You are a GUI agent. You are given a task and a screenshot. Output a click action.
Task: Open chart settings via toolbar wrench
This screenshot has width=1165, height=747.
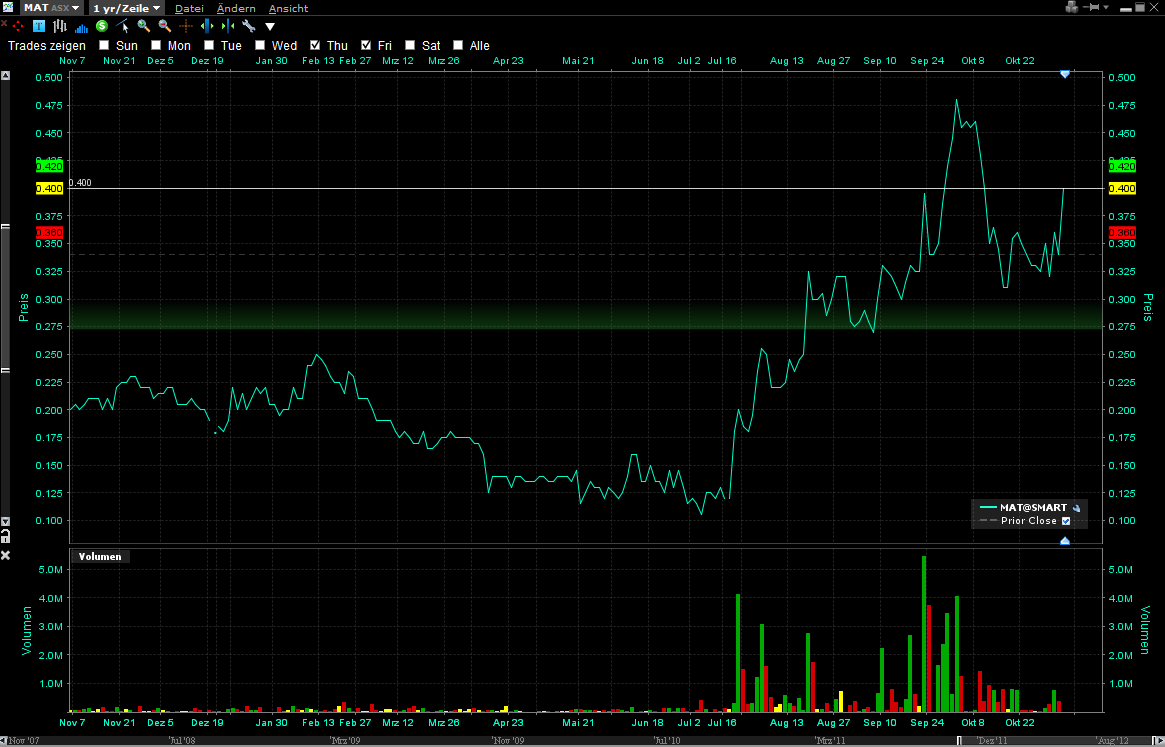pyautogui.click(x=249, y=26)
